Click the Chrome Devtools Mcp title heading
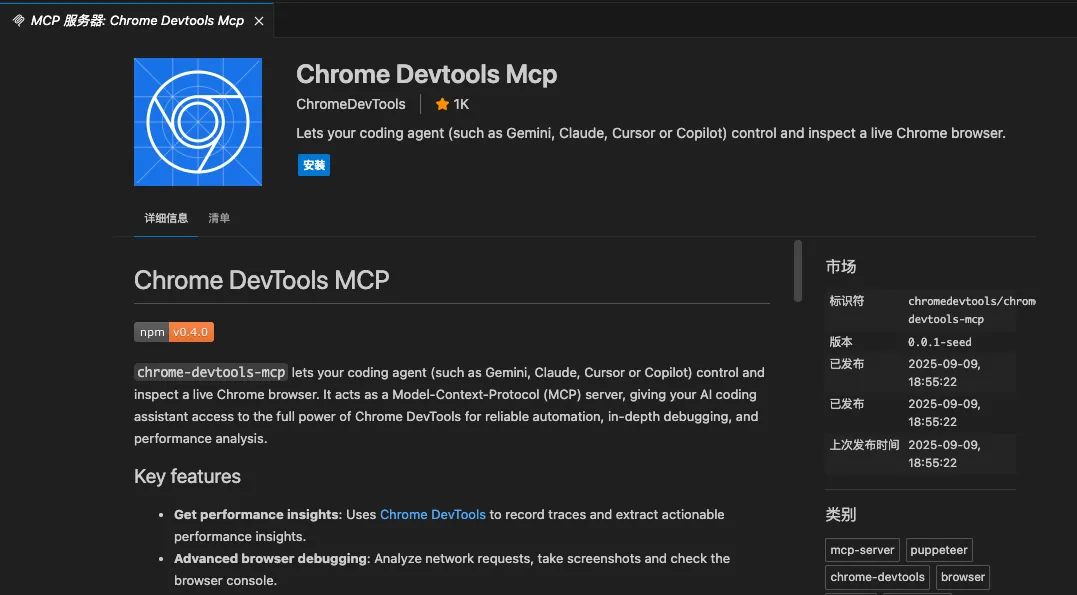 tap(427, 74)
